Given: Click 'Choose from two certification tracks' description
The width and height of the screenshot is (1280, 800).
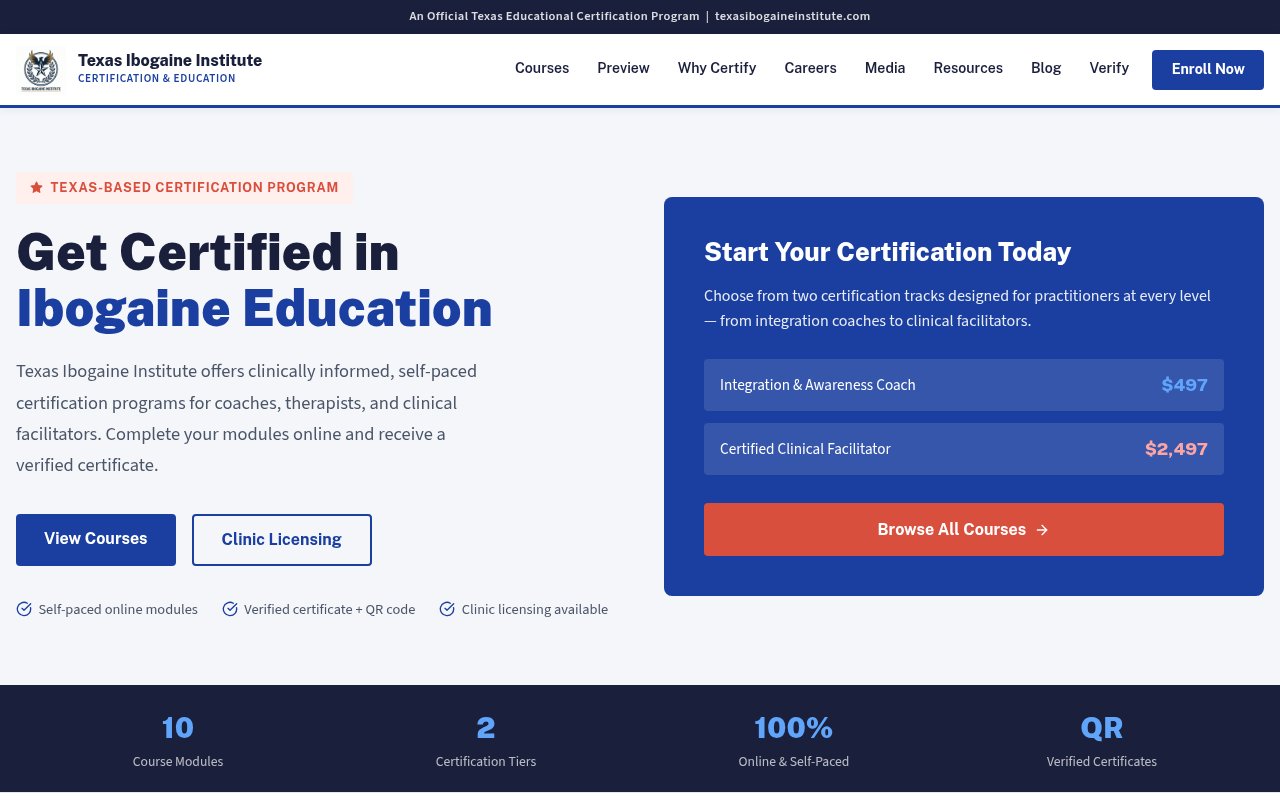Looking at the screenshot, I should click(x=958, y=308).
